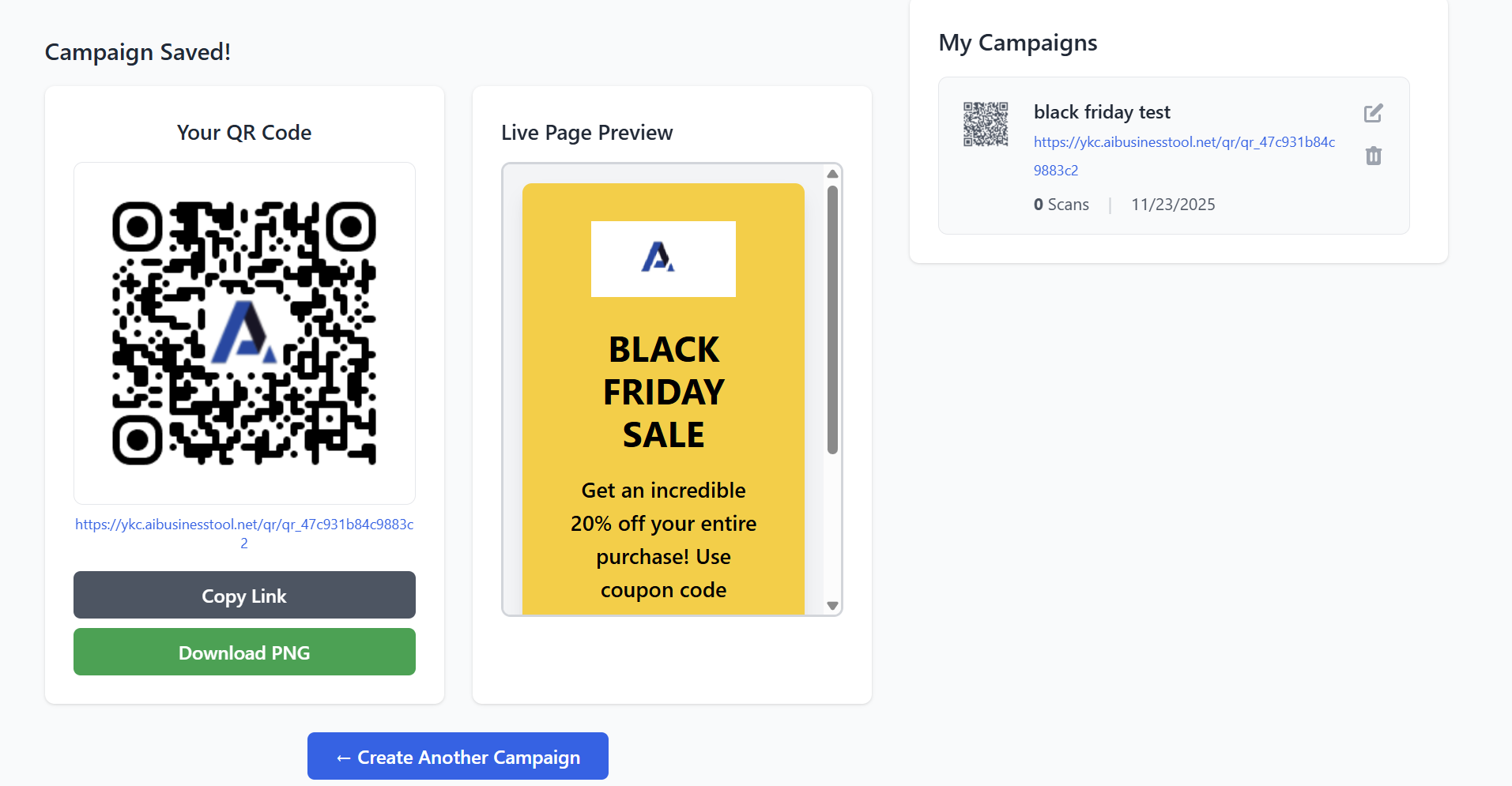The image size is (1512, 786).
Task: Delete the black friday test campaign
Action: point(1373,156)
